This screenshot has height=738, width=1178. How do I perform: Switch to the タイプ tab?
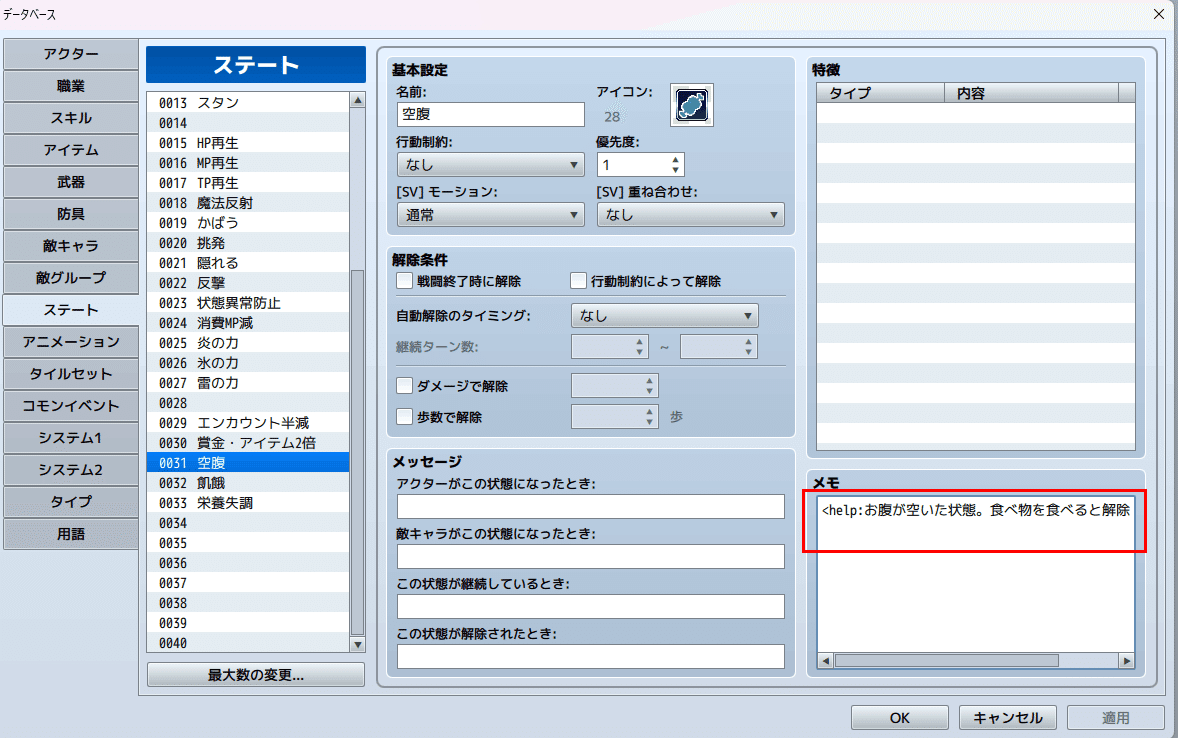71,501
